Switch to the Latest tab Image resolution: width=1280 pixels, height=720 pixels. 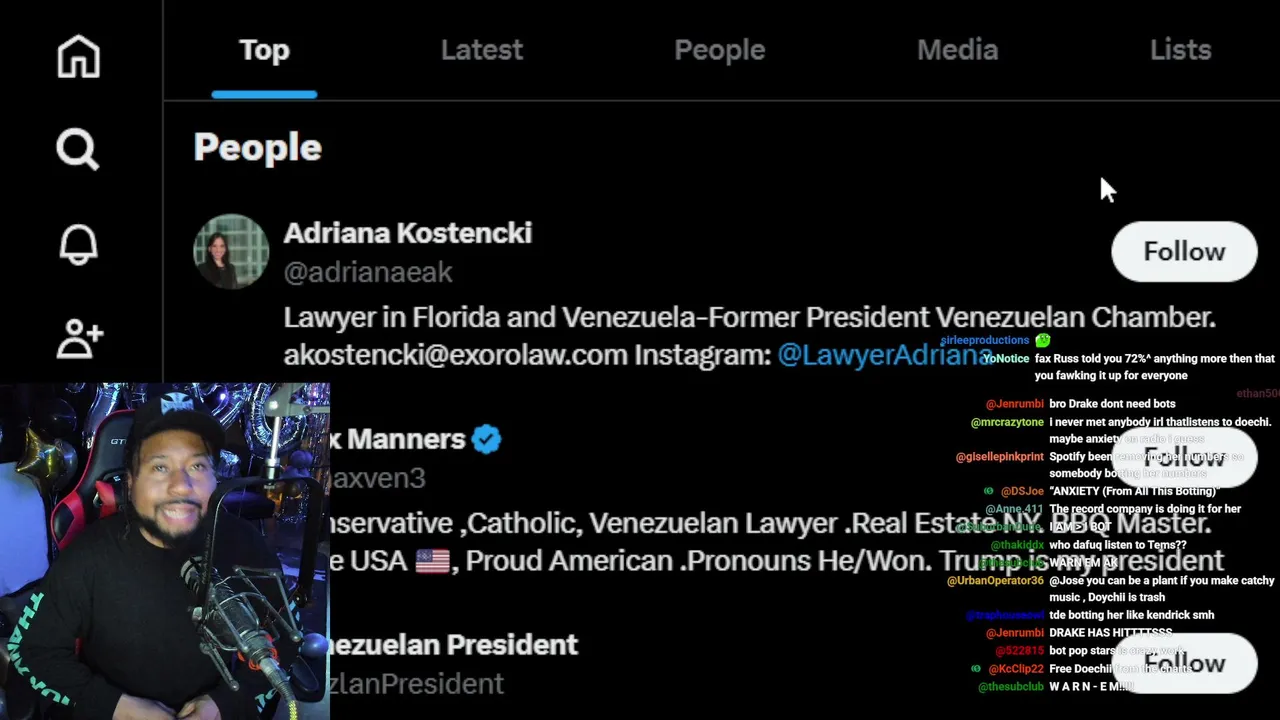point(482,50)
